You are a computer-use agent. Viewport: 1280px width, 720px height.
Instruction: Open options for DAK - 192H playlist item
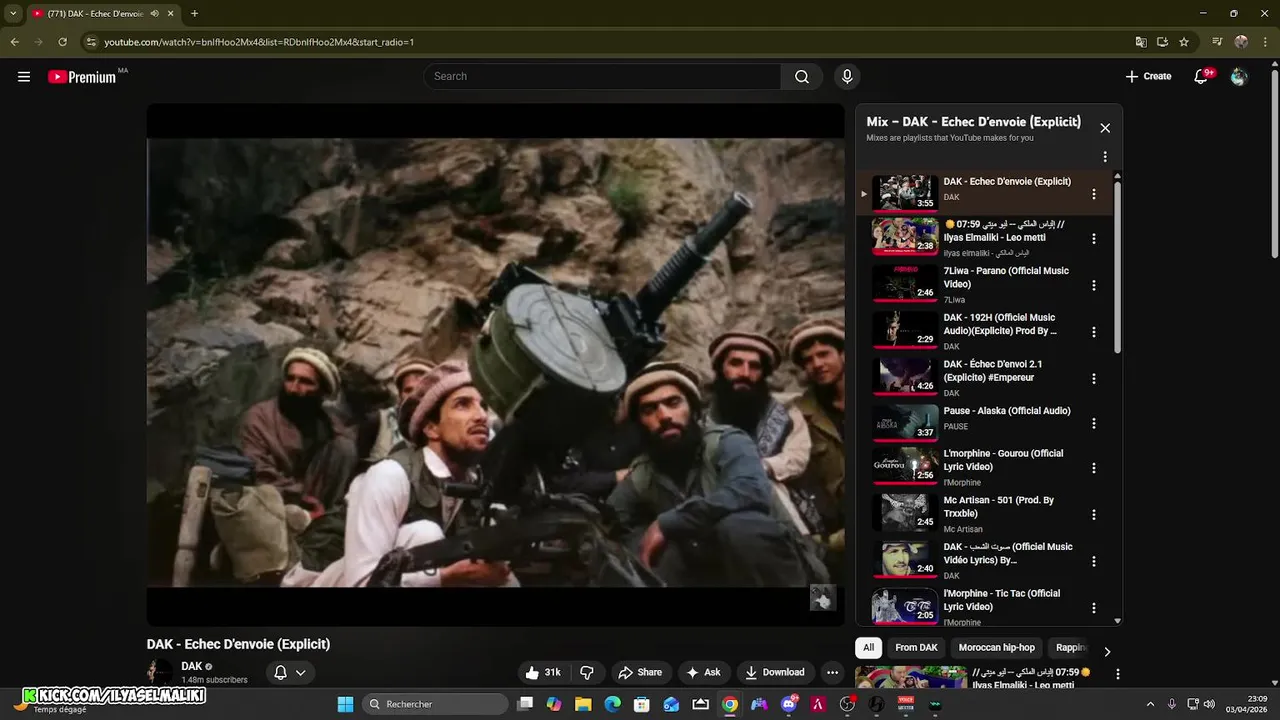[x=1093, y=332]
